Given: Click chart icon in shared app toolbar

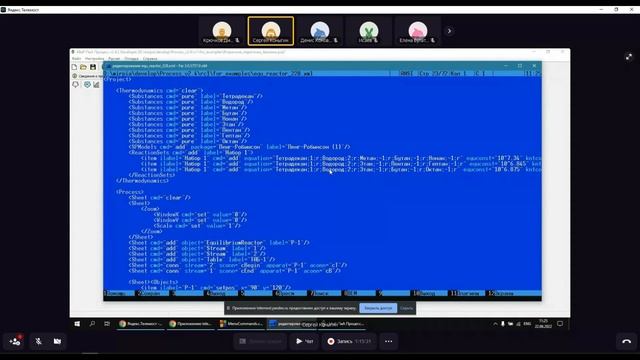Looking at the screenshot, I should click(96, 84).
